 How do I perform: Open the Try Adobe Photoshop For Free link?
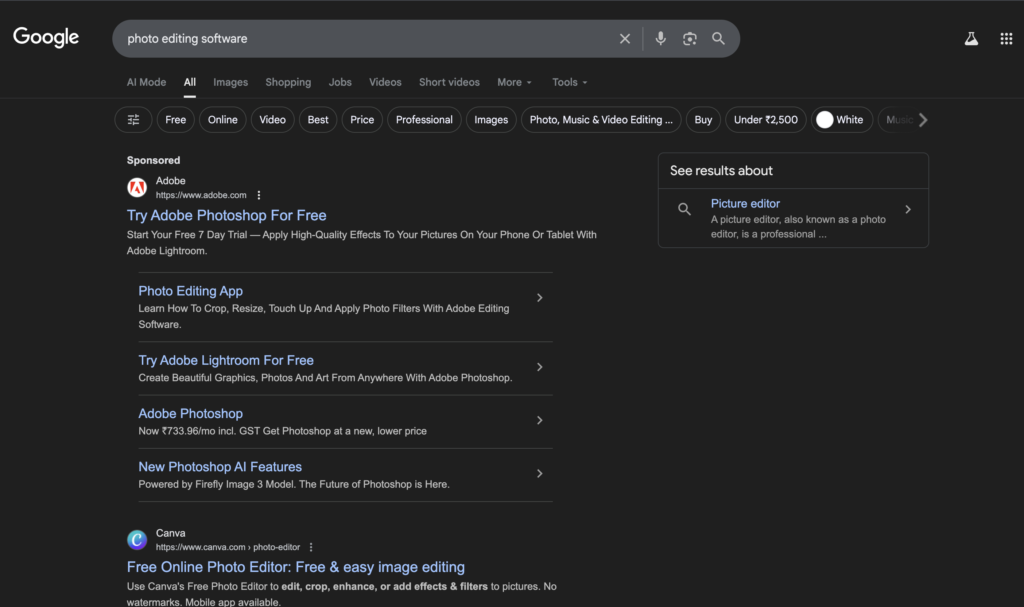tap(226, 215)
